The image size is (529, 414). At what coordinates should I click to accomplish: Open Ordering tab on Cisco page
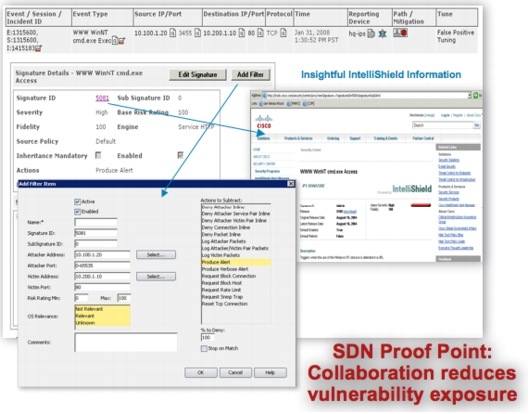(x=333, y=138)
